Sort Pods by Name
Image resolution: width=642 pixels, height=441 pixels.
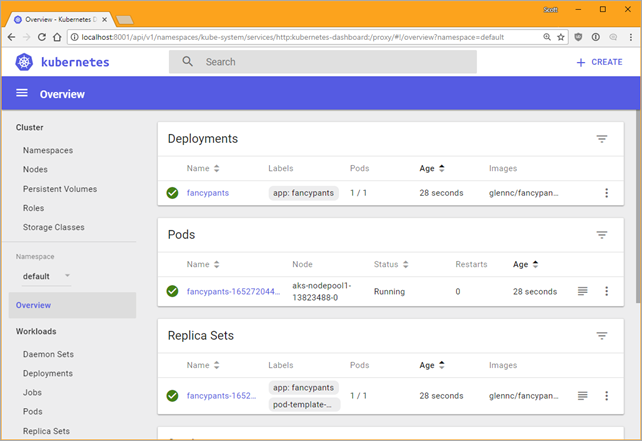pos(203,264)
